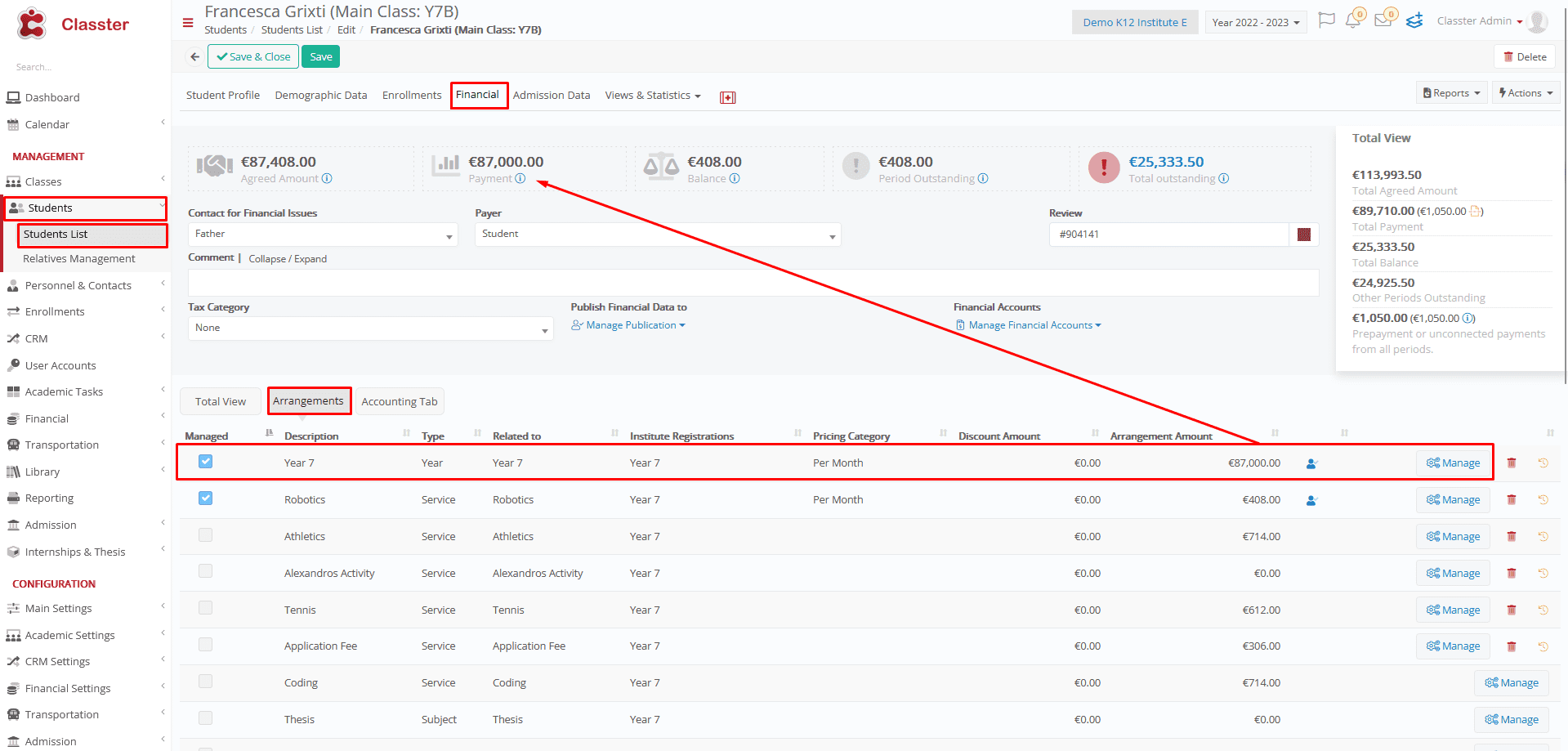
Task: Click the blue layers-plus icon
Action: (1414, 20)
